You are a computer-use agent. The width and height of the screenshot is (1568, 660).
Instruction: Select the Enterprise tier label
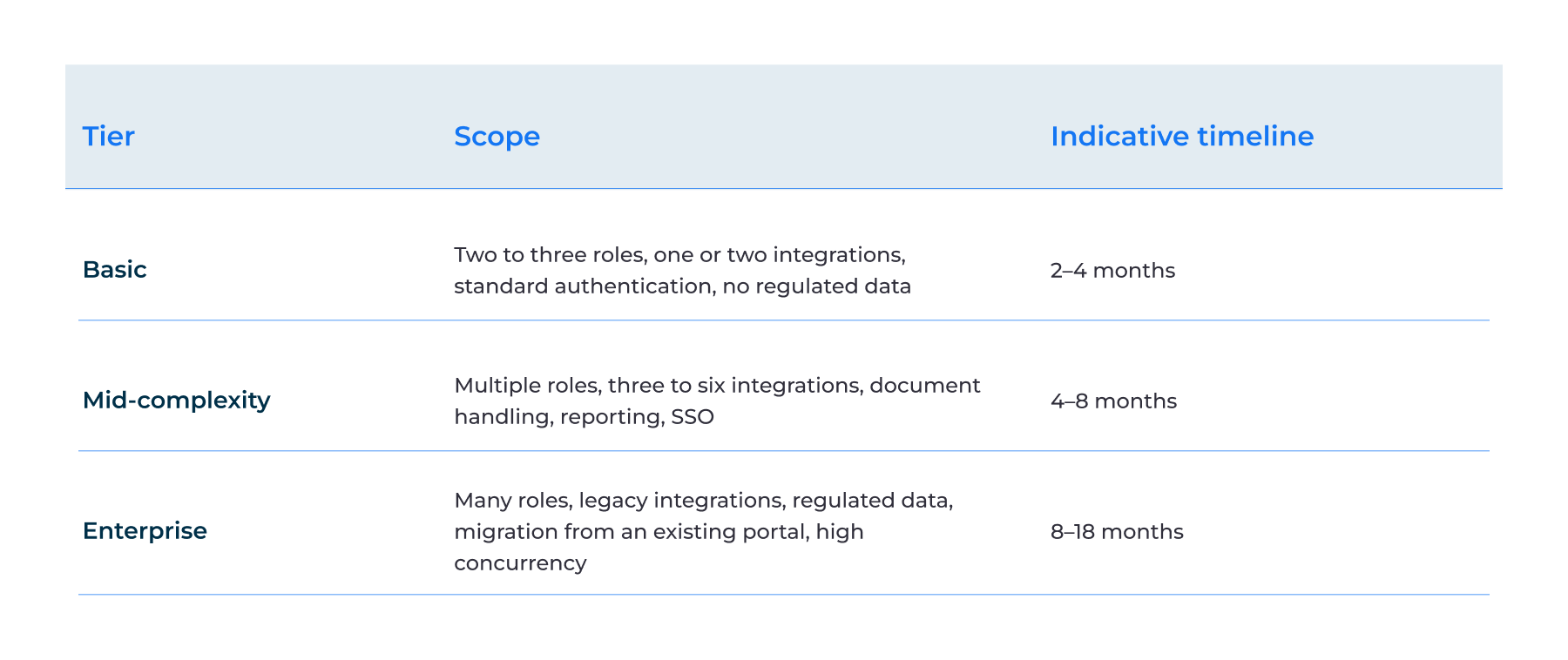(x=145, y=531)
